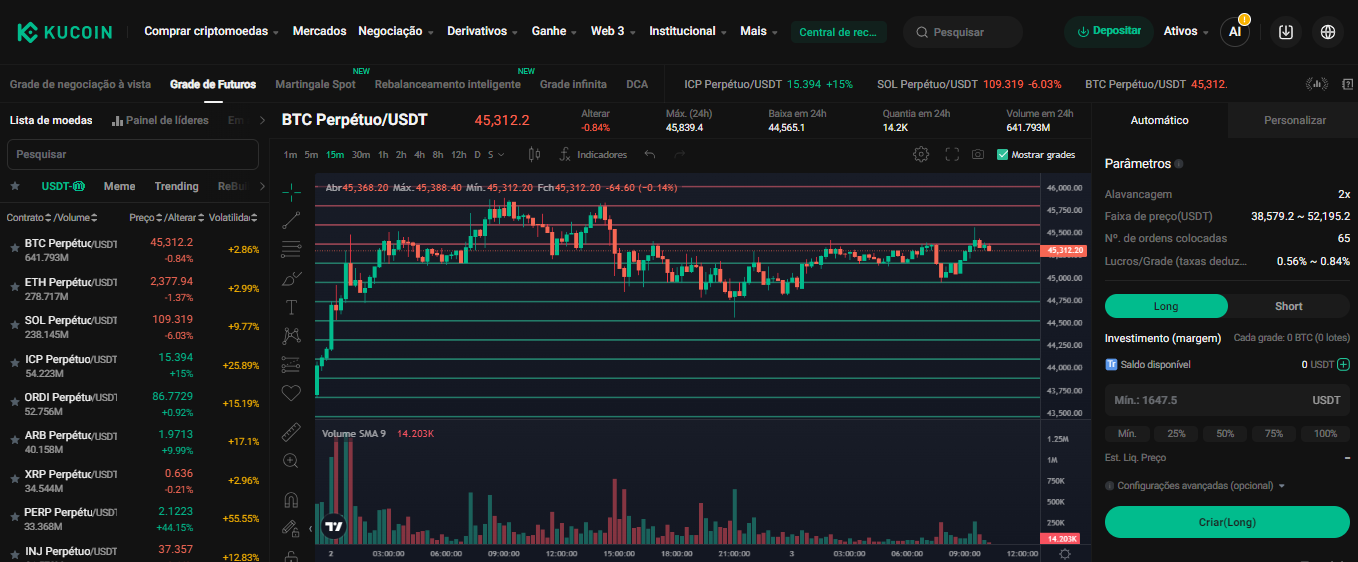
Task: Switch to Rebalanceamento inteligente tab
Action: [x=448, y=84]
